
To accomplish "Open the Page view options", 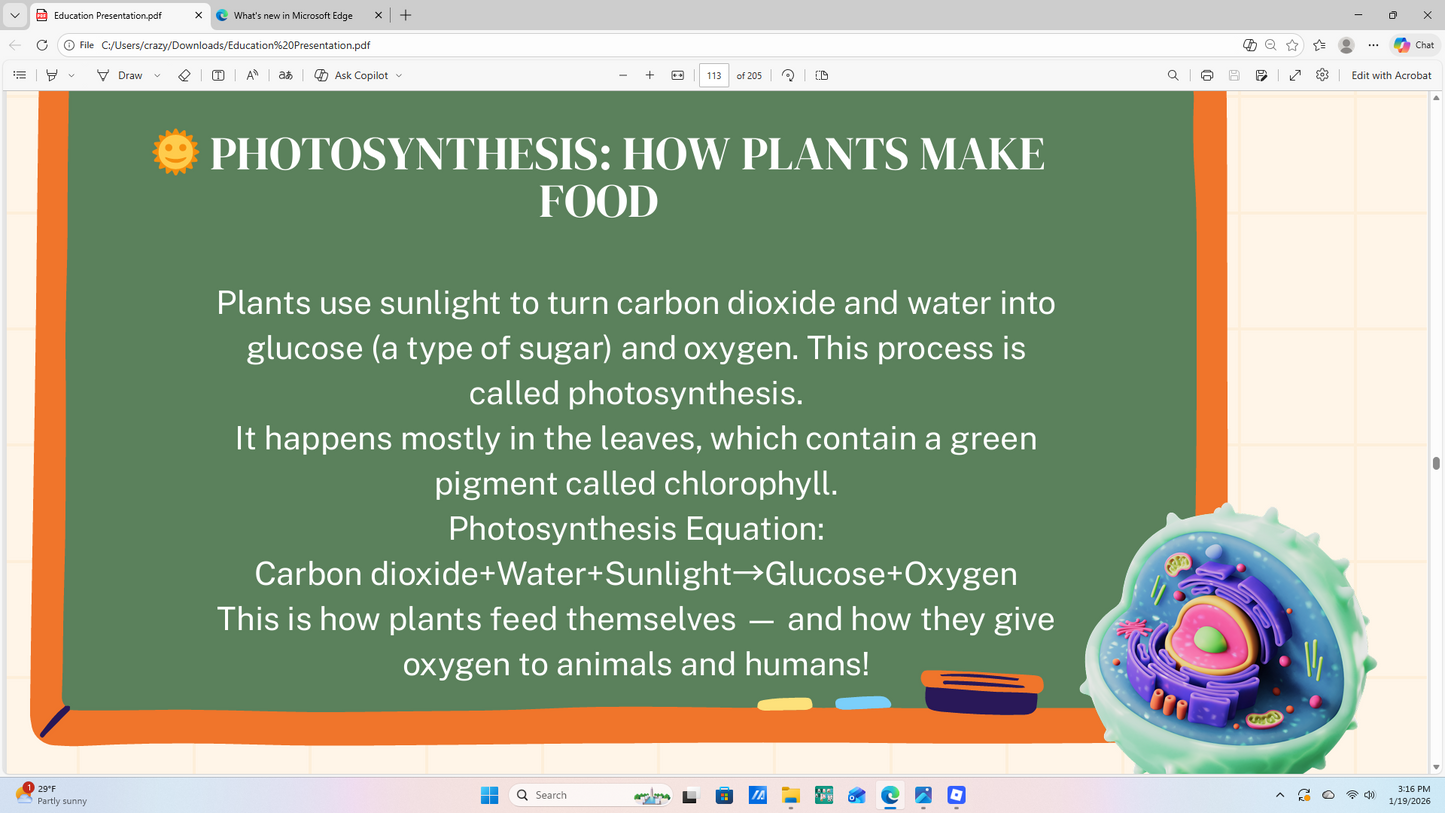I will 822,75.
